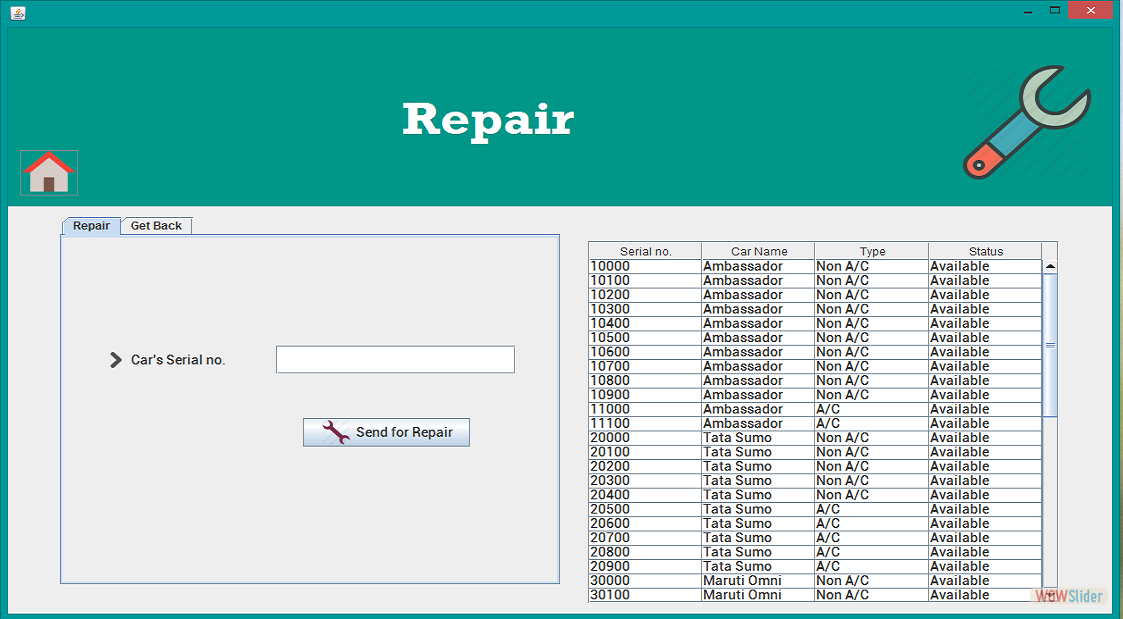The width and height of the screenshot is (1123, 619).
Task: Click the Send for Repair button
Action: 387,432
